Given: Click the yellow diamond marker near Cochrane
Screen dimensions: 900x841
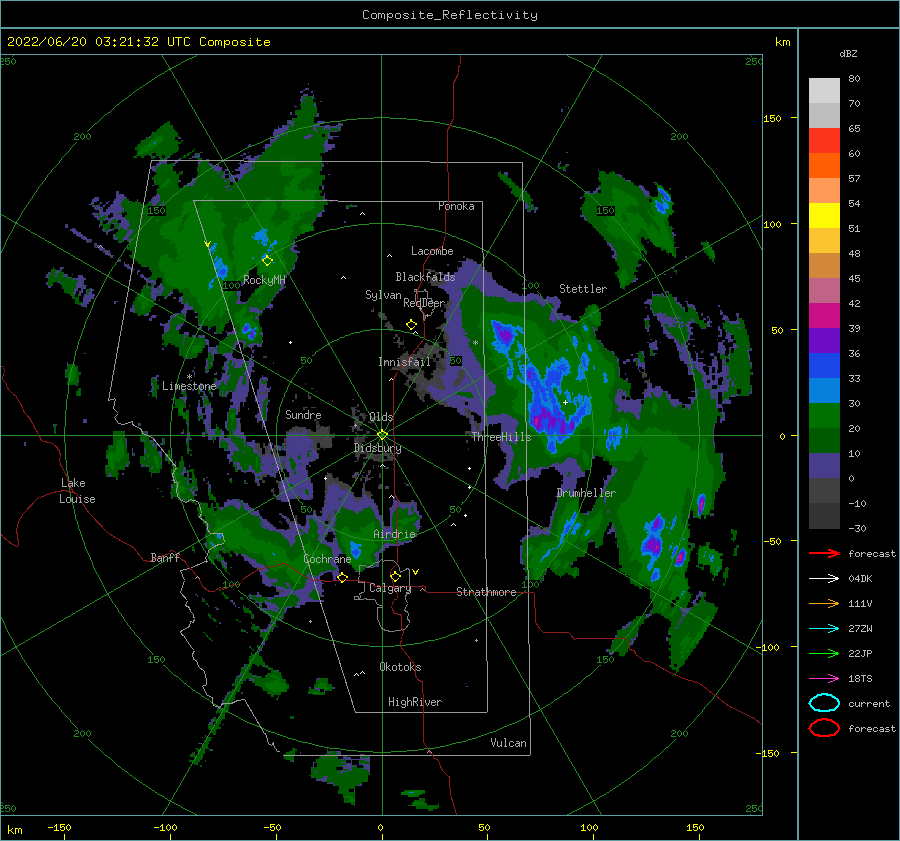Looking at the screenshot, I should 342,578.
